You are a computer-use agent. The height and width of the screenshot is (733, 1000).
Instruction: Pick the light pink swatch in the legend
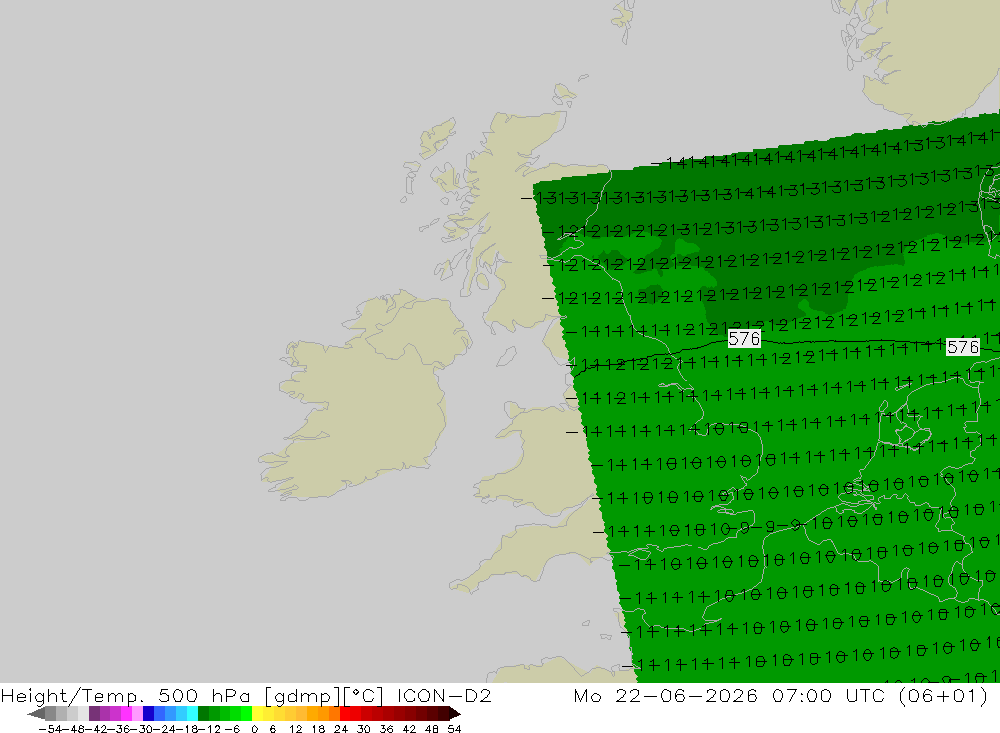click(137, 714)
